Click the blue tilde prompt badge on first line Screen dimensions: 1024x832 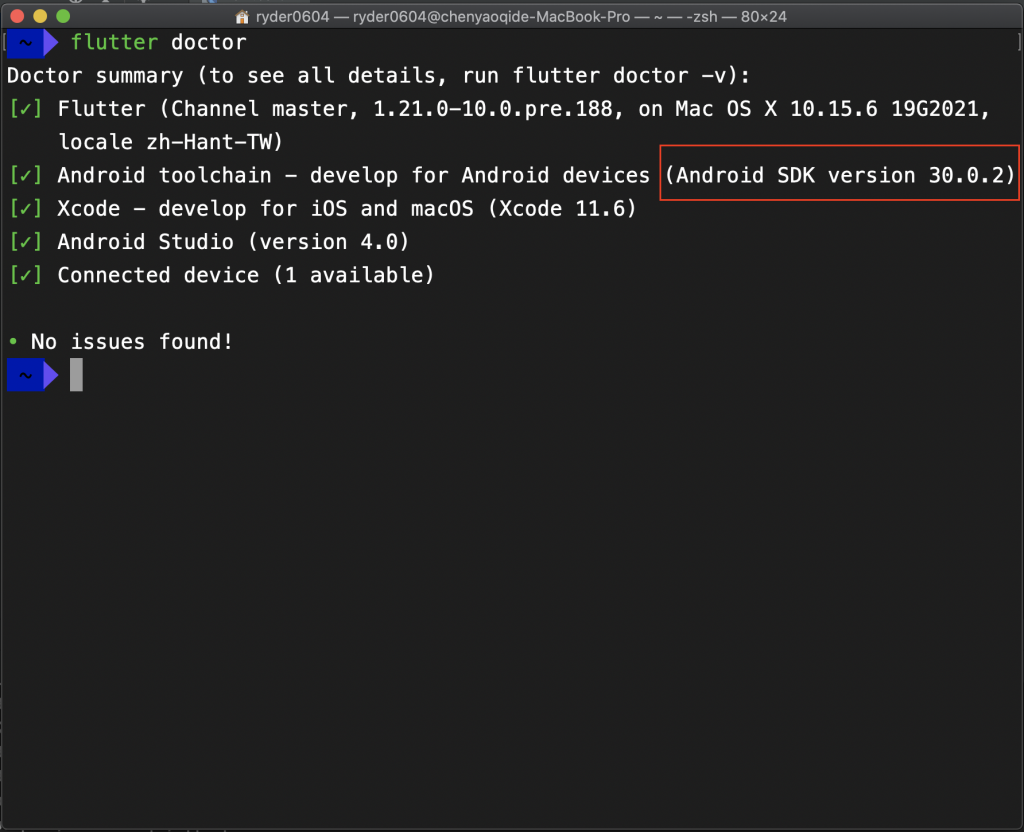(25, 43)
